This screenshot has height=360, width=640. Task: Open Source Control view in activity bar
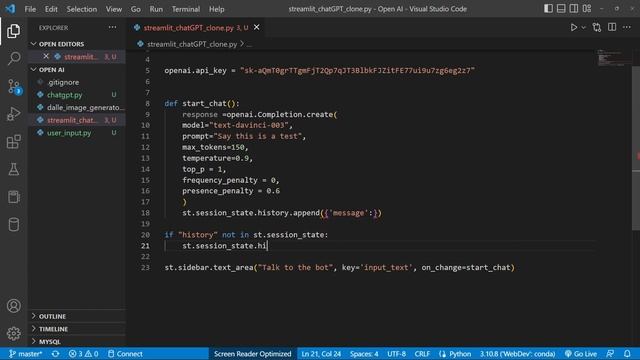click(x=13, y=87)
